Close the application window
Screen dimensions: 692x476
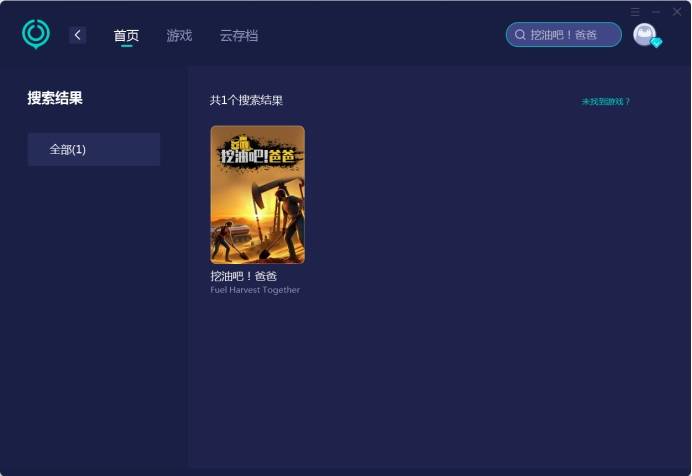pos(677,12)
